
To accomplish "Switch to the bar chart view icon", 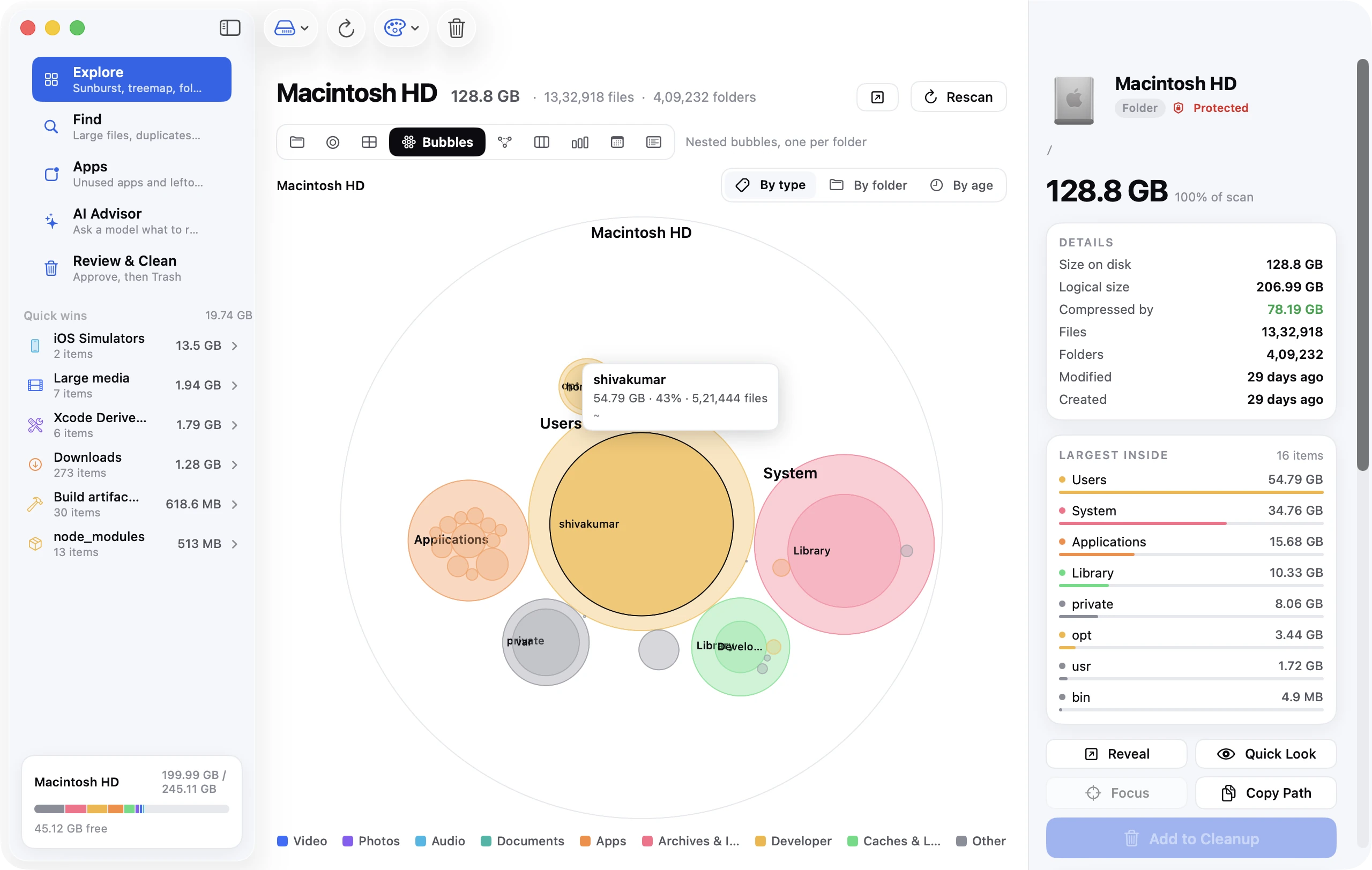I will 579,142.
